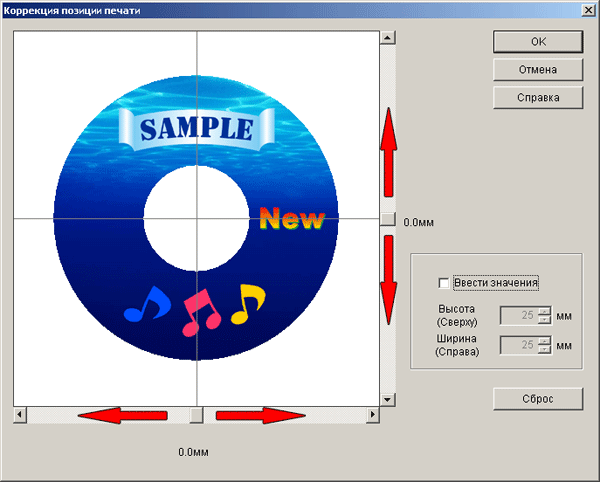
Task: Click the red down arrow beside the preview
Action: tap(388, 280)
